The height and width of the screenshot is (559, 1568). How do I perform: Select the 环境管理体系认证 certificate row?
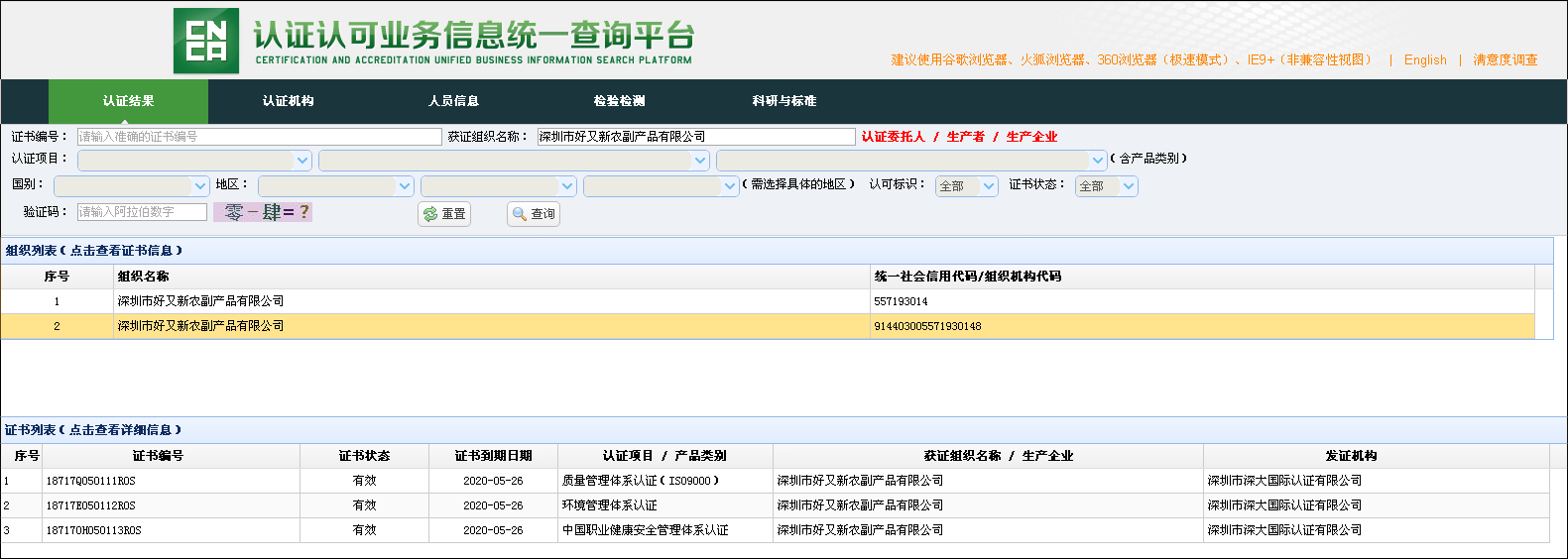pyautogui.click(x=609, y=505)
